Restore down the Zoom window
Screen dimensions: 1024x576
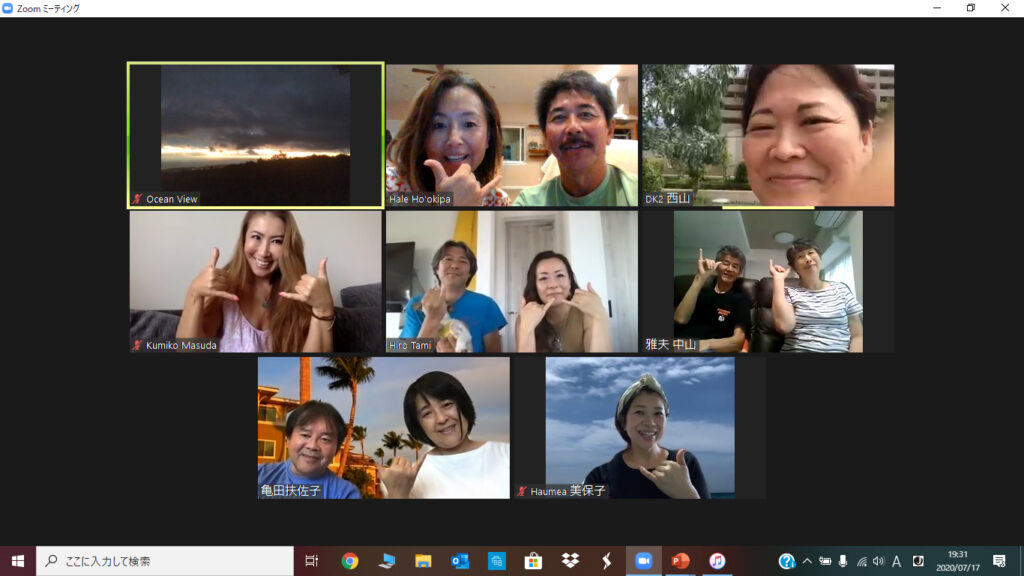click(x=970, y=8)
